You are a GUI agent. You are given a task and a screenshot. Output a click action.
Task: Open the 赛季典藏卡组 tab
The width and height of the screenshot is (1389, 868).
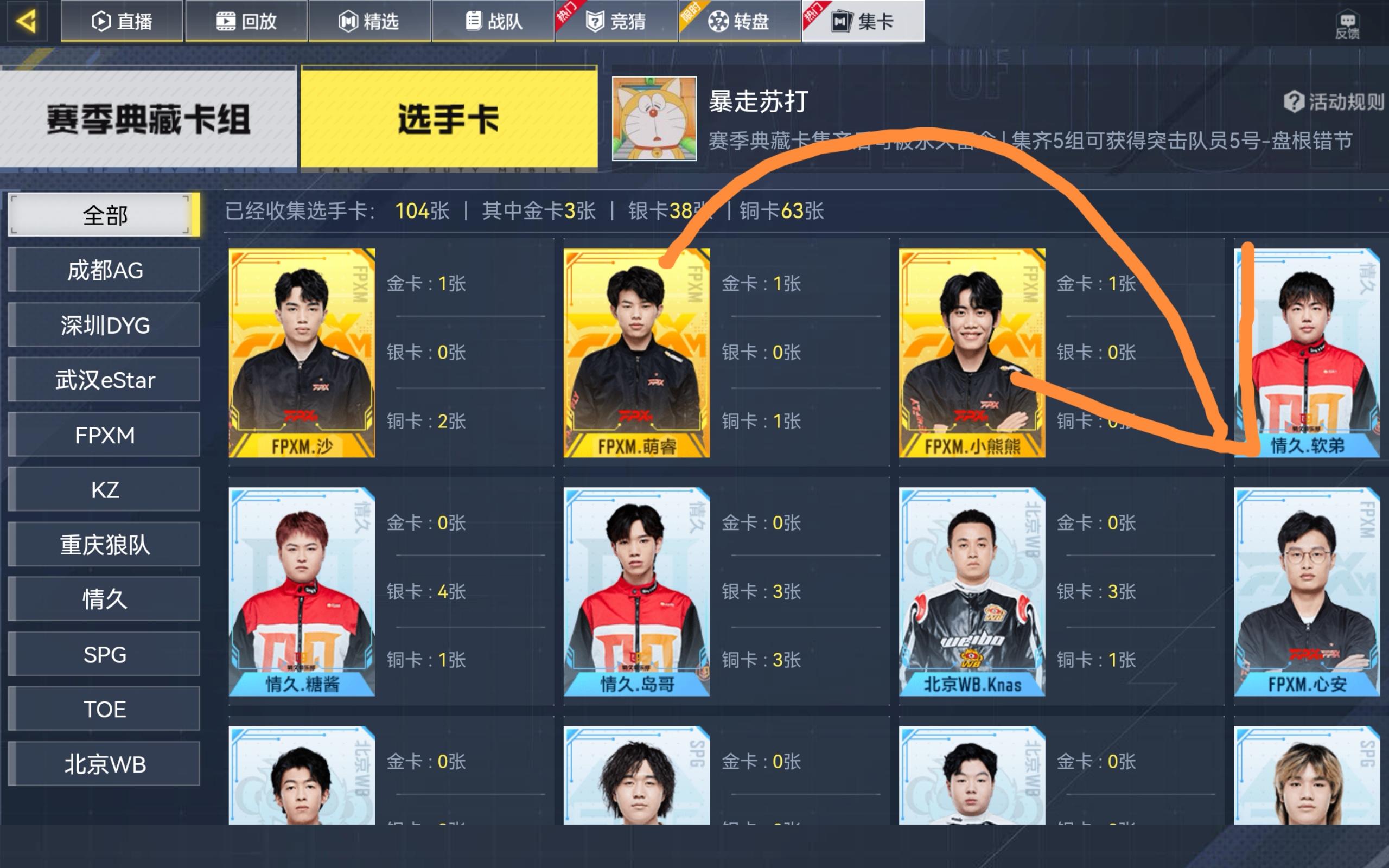148,118
